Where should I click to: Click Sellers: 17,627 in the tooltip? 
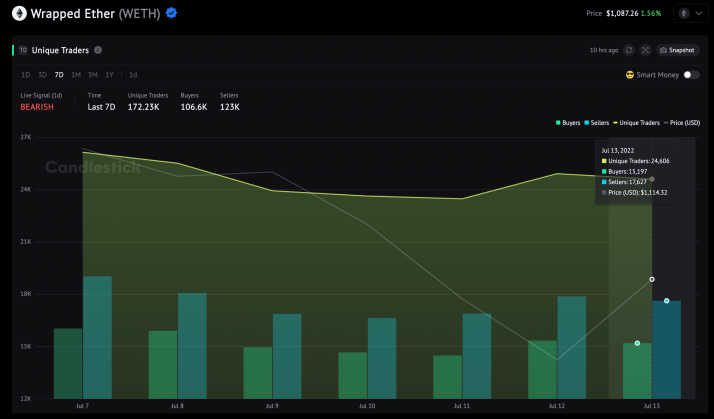click(624, 182)
